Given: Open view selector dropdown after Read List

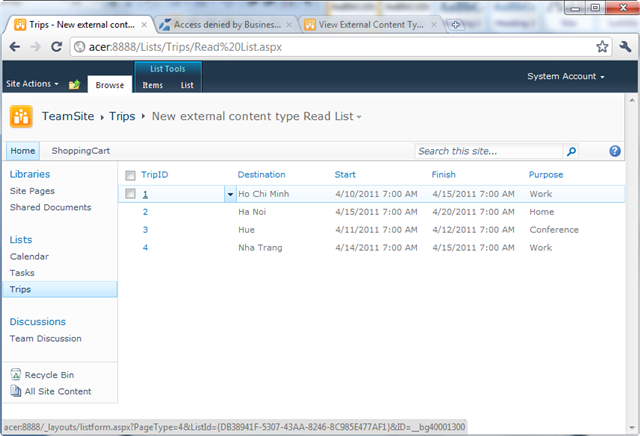Looking at the screenshot, I should tap(359, 117).
